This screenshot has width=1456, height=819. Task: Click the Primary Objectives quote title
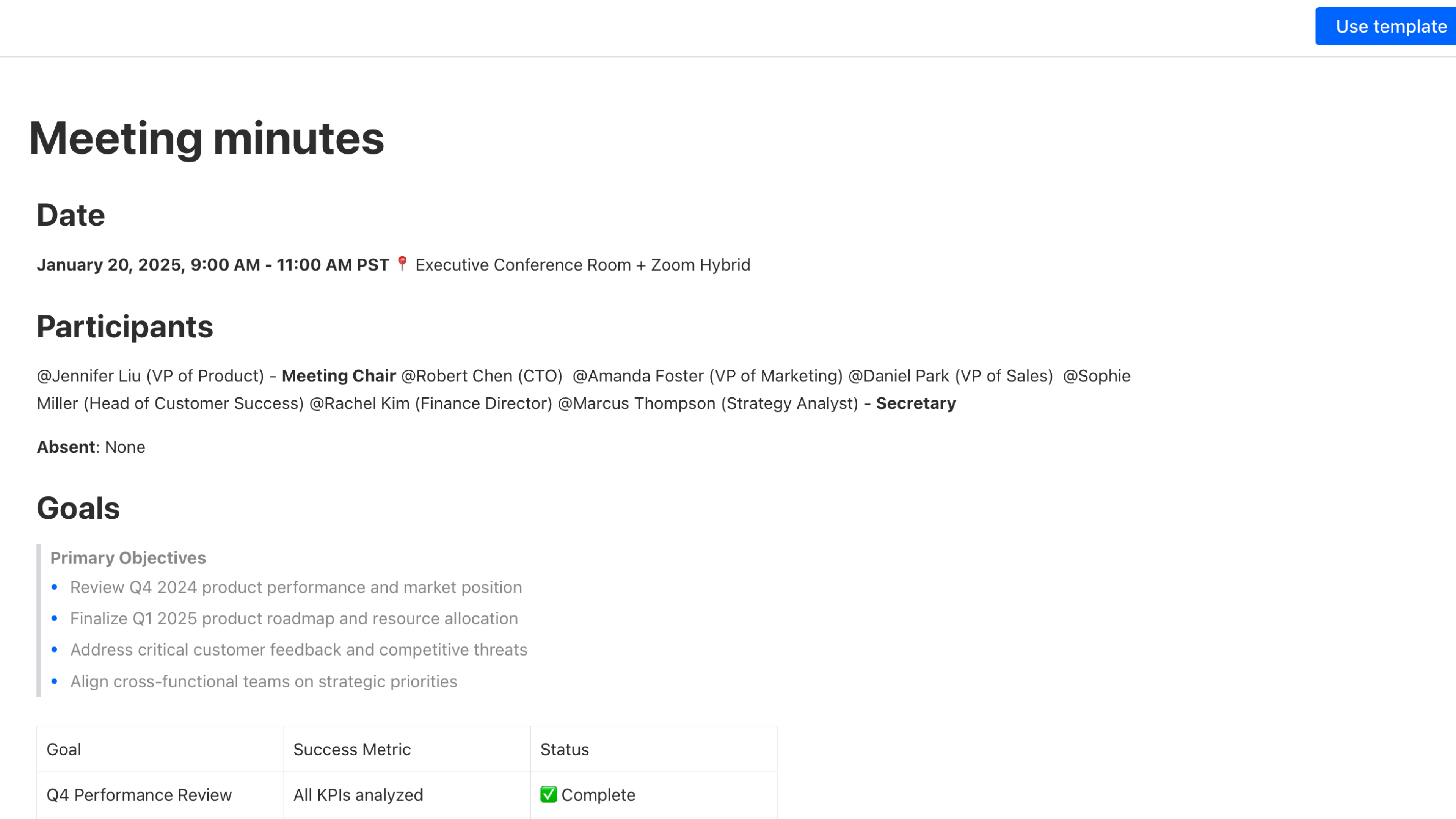point(128,557)
